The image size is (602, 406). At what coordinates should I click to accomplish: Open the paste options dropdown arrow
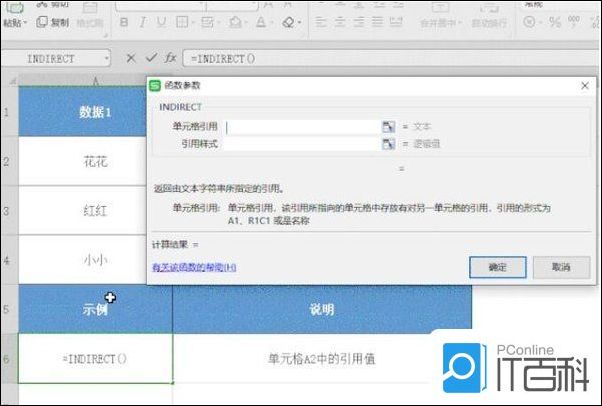click(25, 23)
